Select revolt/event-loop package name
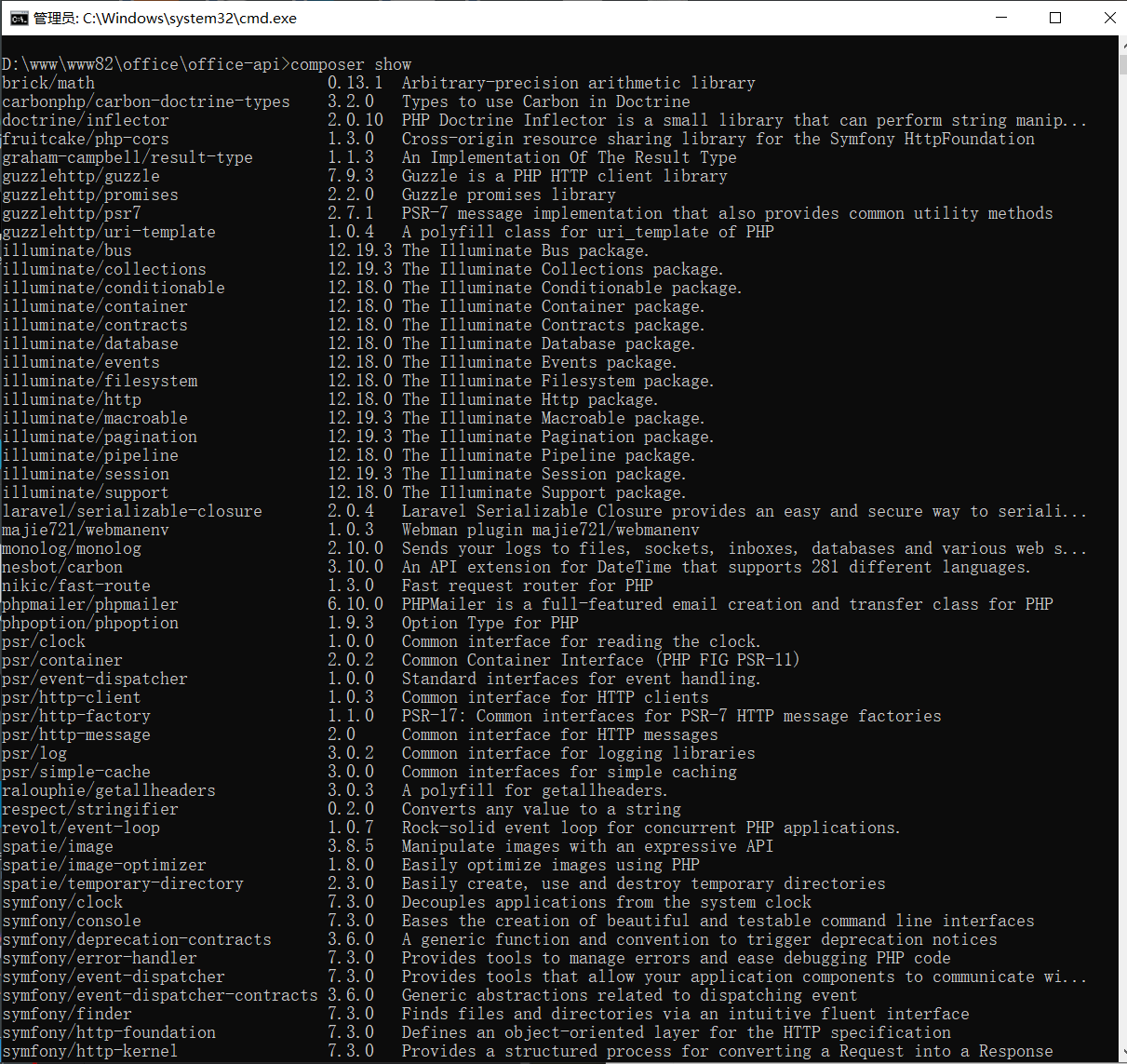 (81, 828)
